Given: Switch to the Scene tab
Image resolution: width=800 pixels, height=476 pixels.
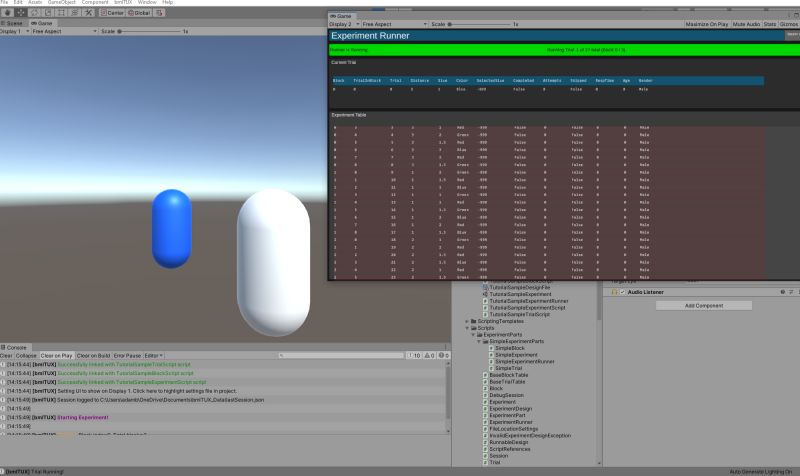Looking at the screenshot, I should coord(12,23).
